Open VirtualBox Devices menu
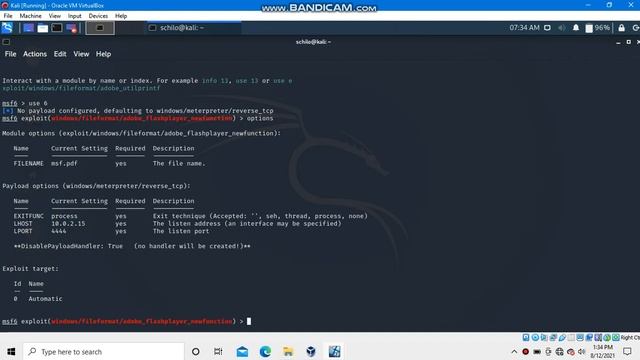Viewport: 640px width, 360px height. (x=98, y=16)
